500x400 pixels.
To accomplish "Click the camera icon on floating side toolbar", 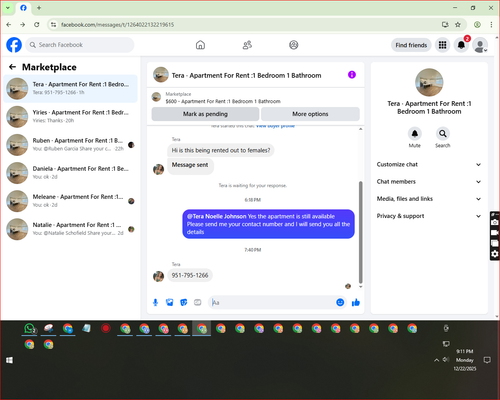I will click(495, 222).
